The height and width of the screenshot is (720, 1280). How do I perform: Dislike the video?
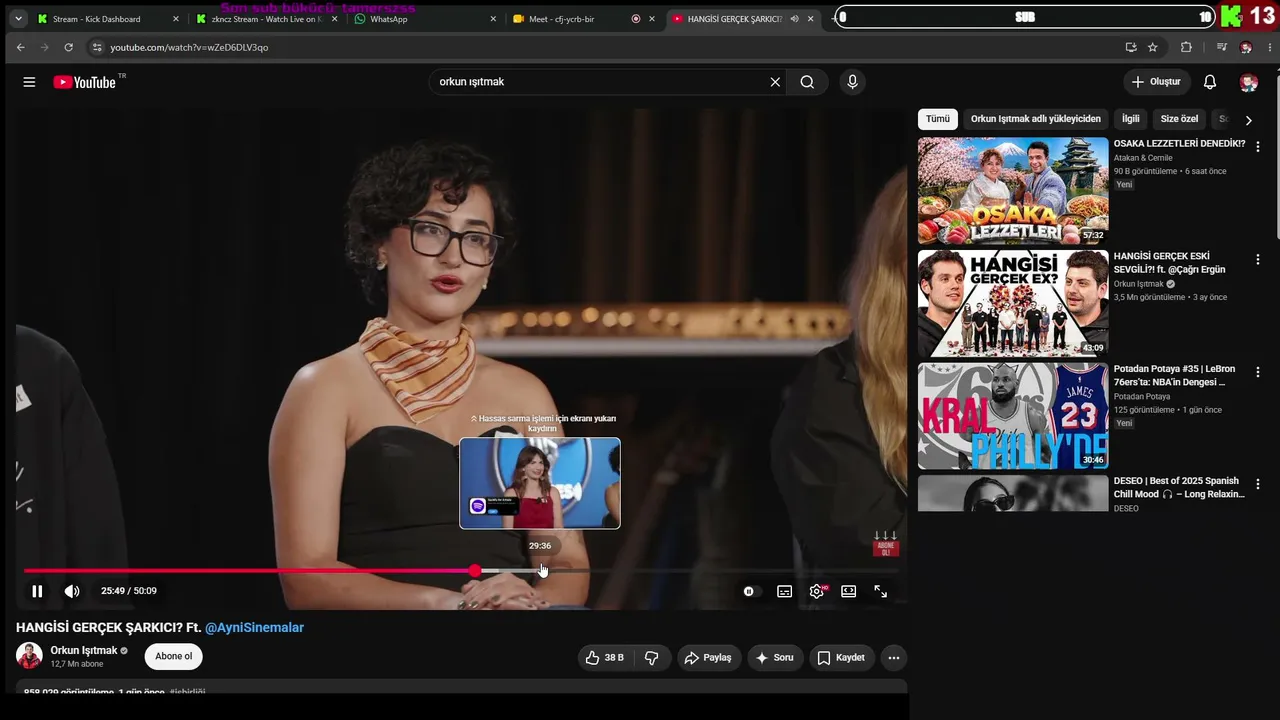pos(652,657)
